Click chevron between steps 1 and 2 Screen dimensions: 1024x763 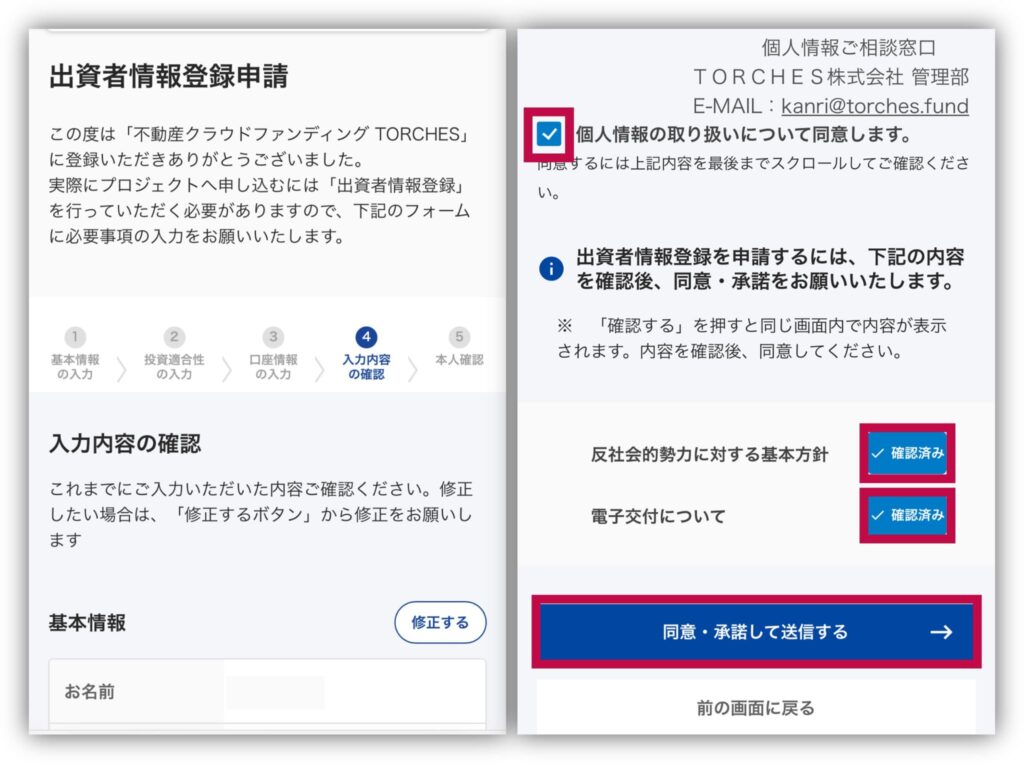[121, 368]
